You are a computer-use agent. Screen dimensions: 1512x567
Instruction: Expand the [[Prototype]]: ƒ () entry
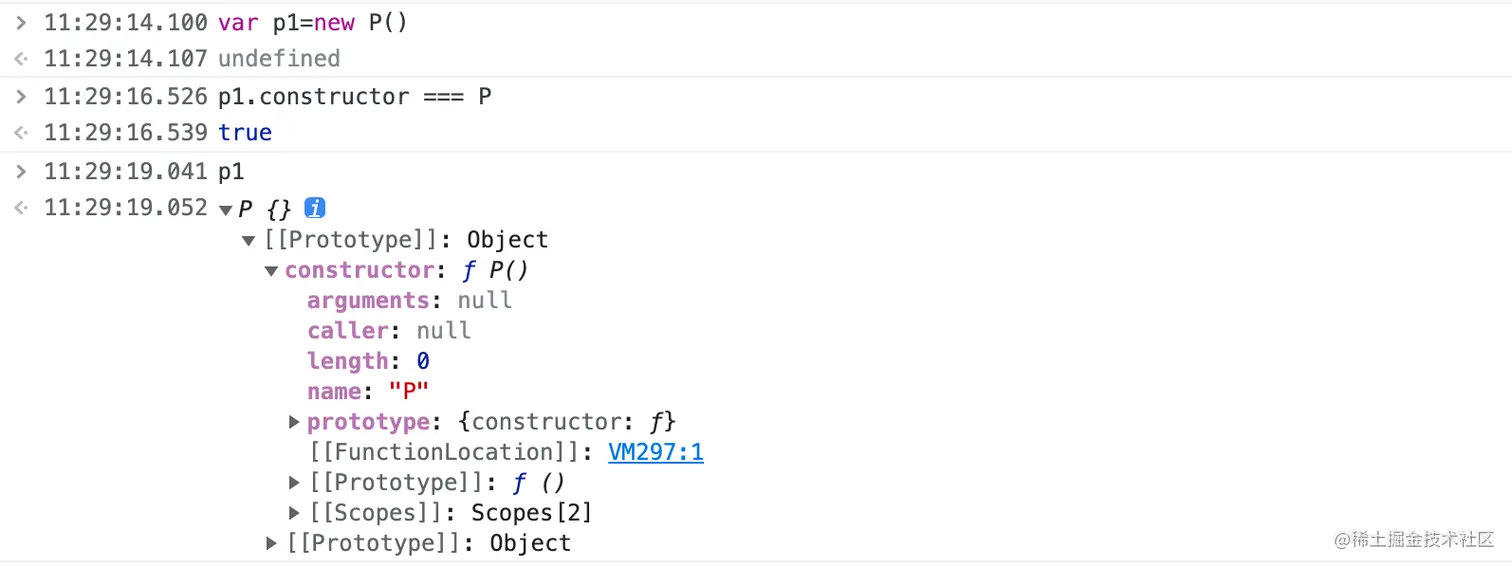click(x=294, y=483)
